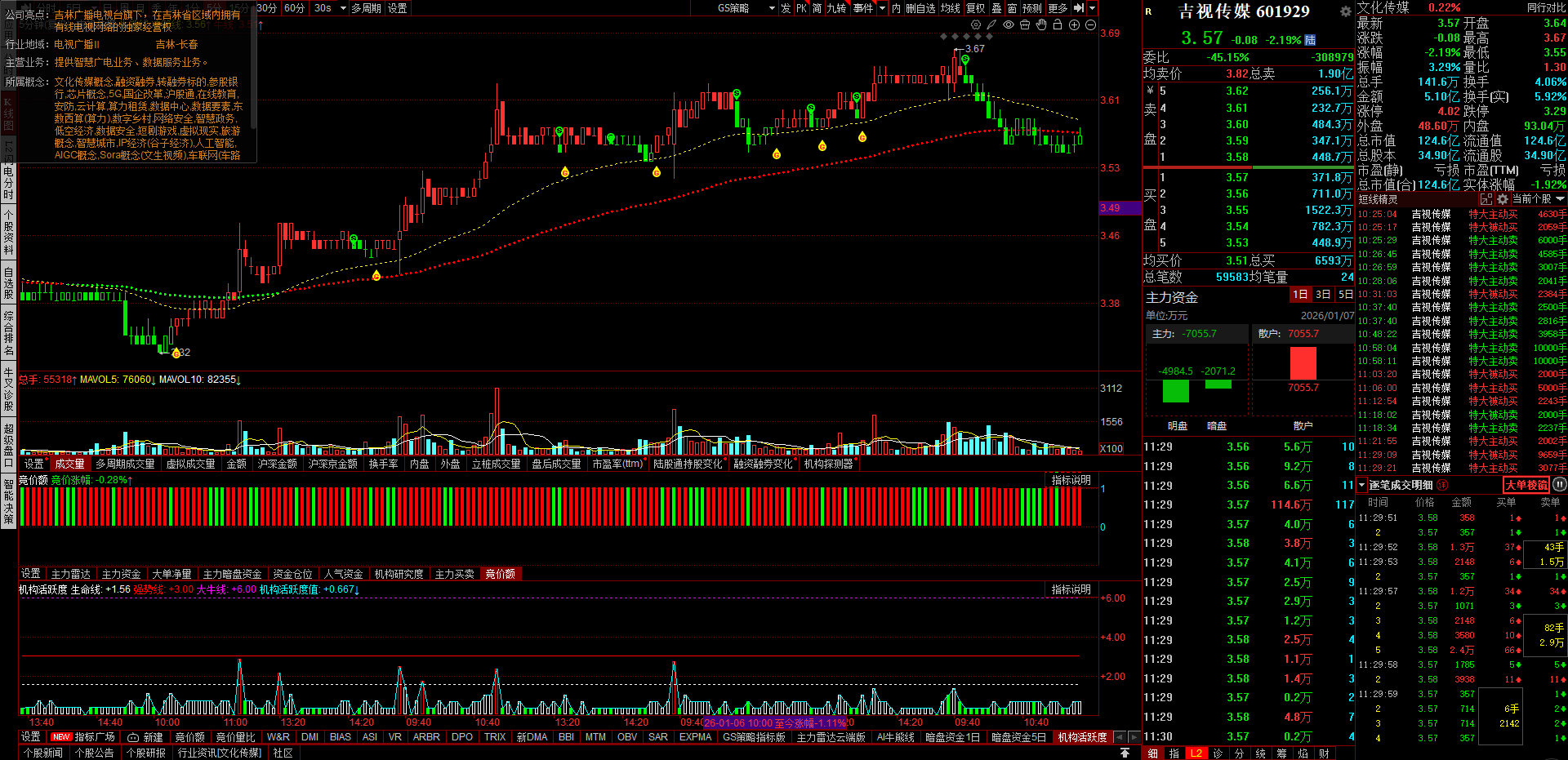
Task: Select the drawing pen tool icon
Action: pos(991,25)
